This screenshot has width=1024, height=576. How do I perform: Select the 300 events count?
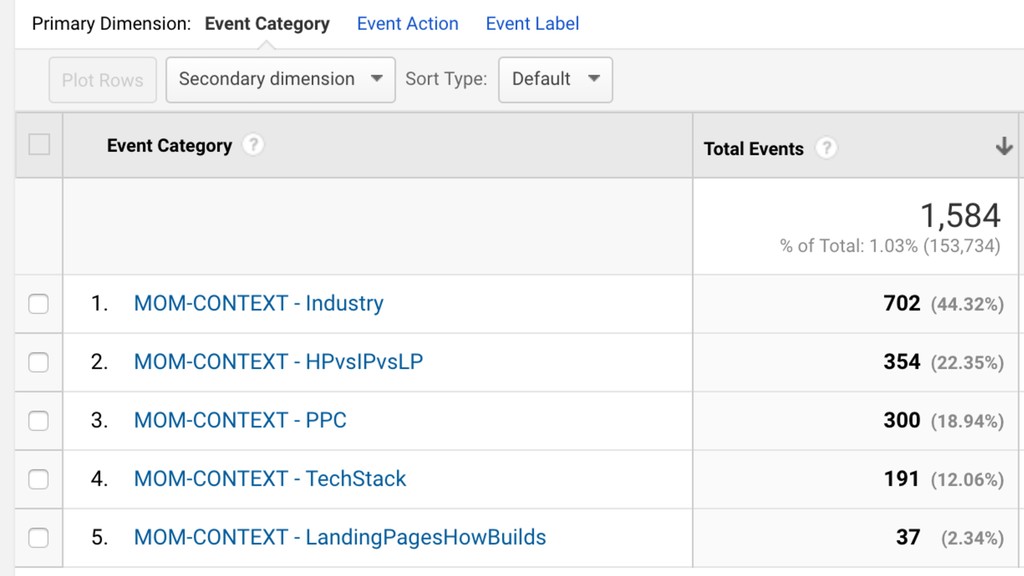pos(902,420)
